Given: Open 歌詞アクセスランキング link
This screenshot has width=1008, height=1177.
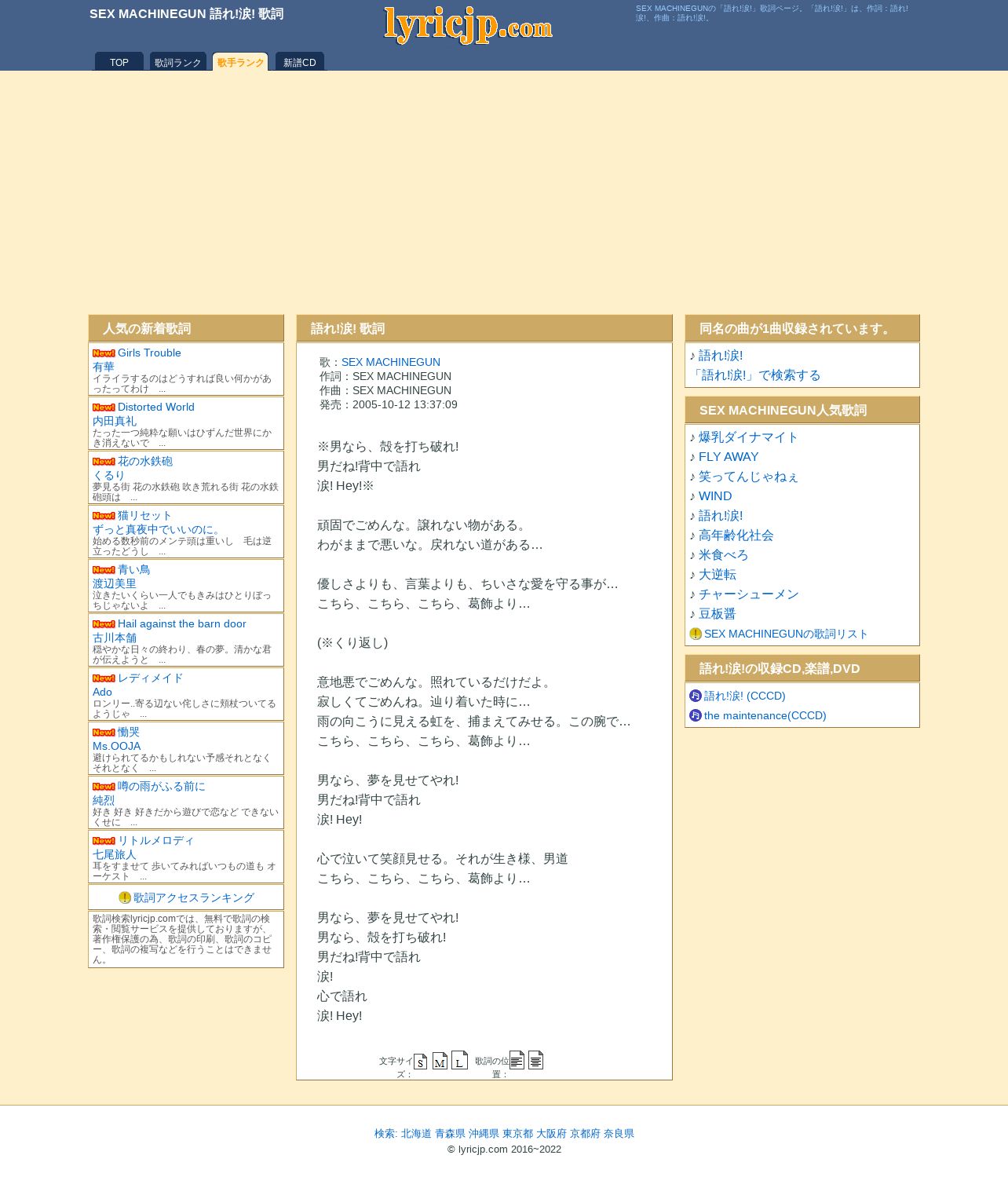Looking at the screenshot, I should pos(194,897).
